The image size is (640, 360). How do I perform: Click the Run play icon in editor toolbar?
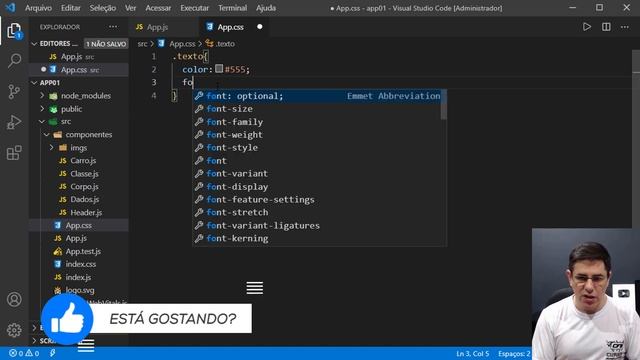[x=587, y=27]
